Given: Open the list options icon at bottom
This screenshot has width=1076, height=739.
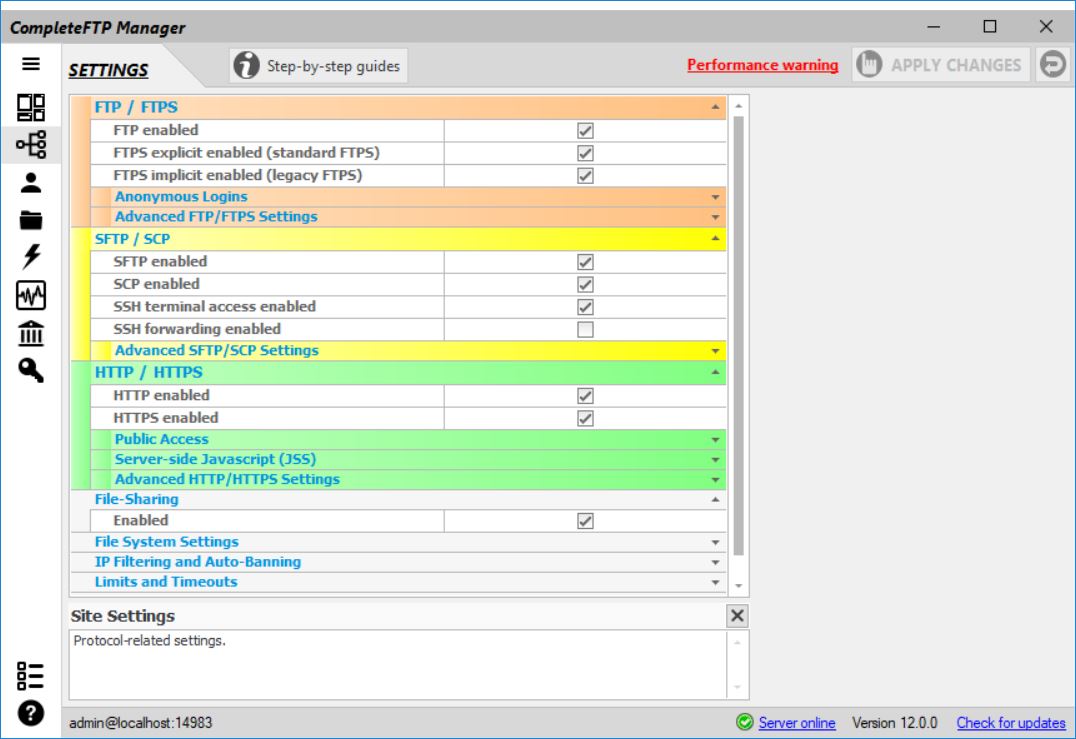Looking at the screenshot, I should (31, 676).
